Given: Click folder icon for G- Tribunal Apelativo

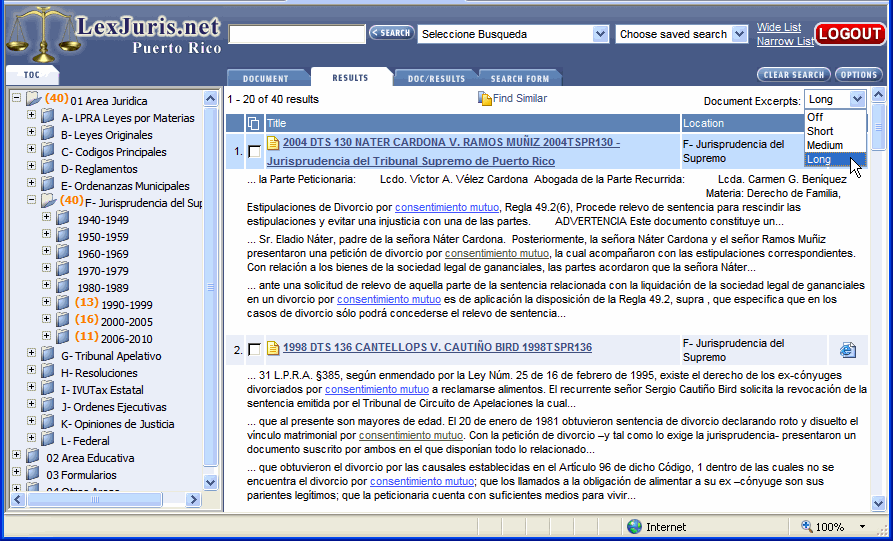Looking at the screenshot, I should pyautogui.click(x=48, y=355).
